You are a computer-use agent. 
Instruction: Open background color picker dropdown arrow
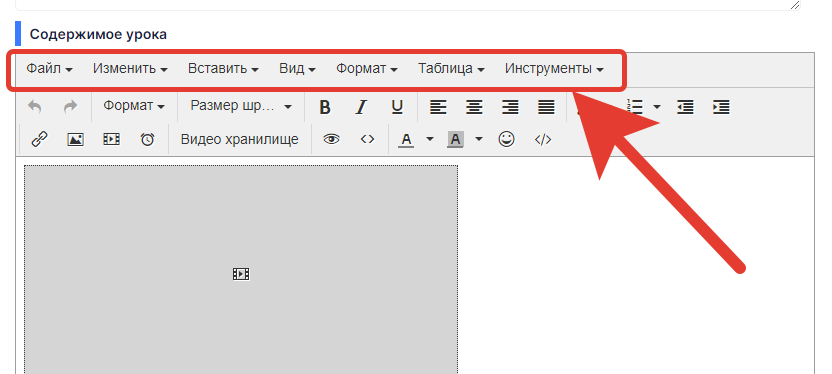point(479,140)
